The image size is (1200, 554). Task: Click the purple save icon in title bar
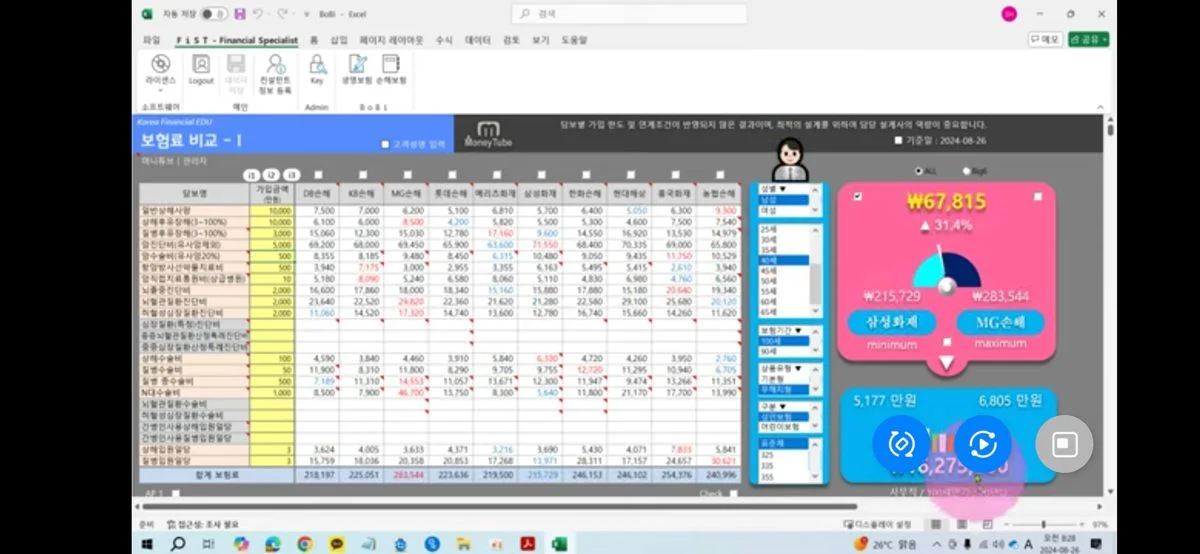[239, 14]
